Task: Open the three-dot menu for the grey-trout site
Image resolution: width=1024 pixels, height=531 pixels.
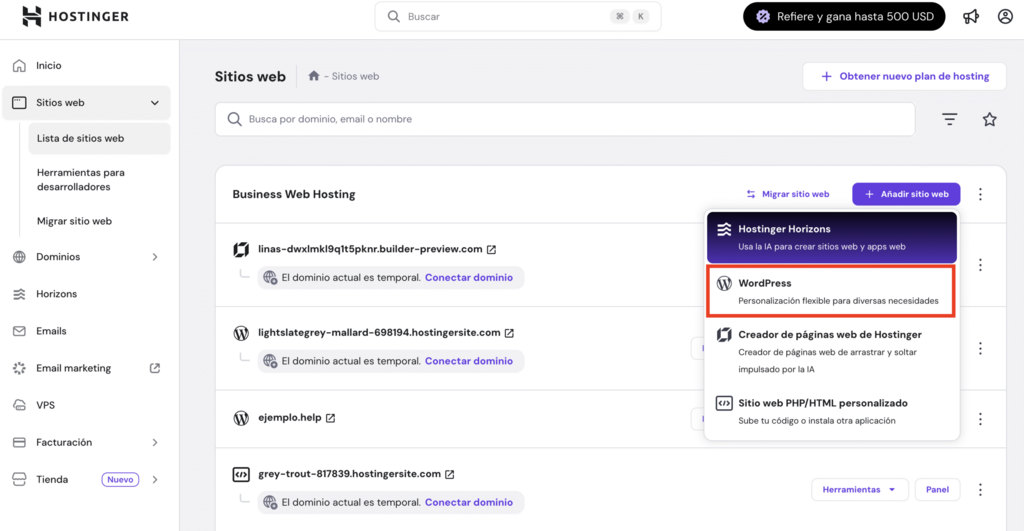Action: [x=980, y=489]
